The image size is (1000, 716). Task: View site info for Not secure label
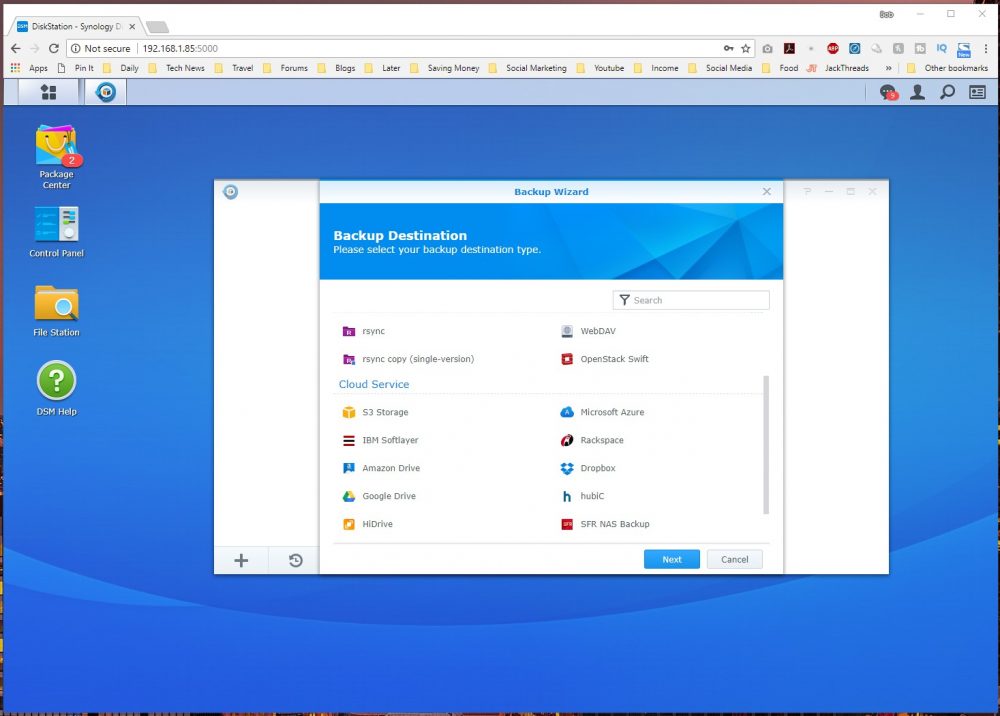(x=100, y=48)
